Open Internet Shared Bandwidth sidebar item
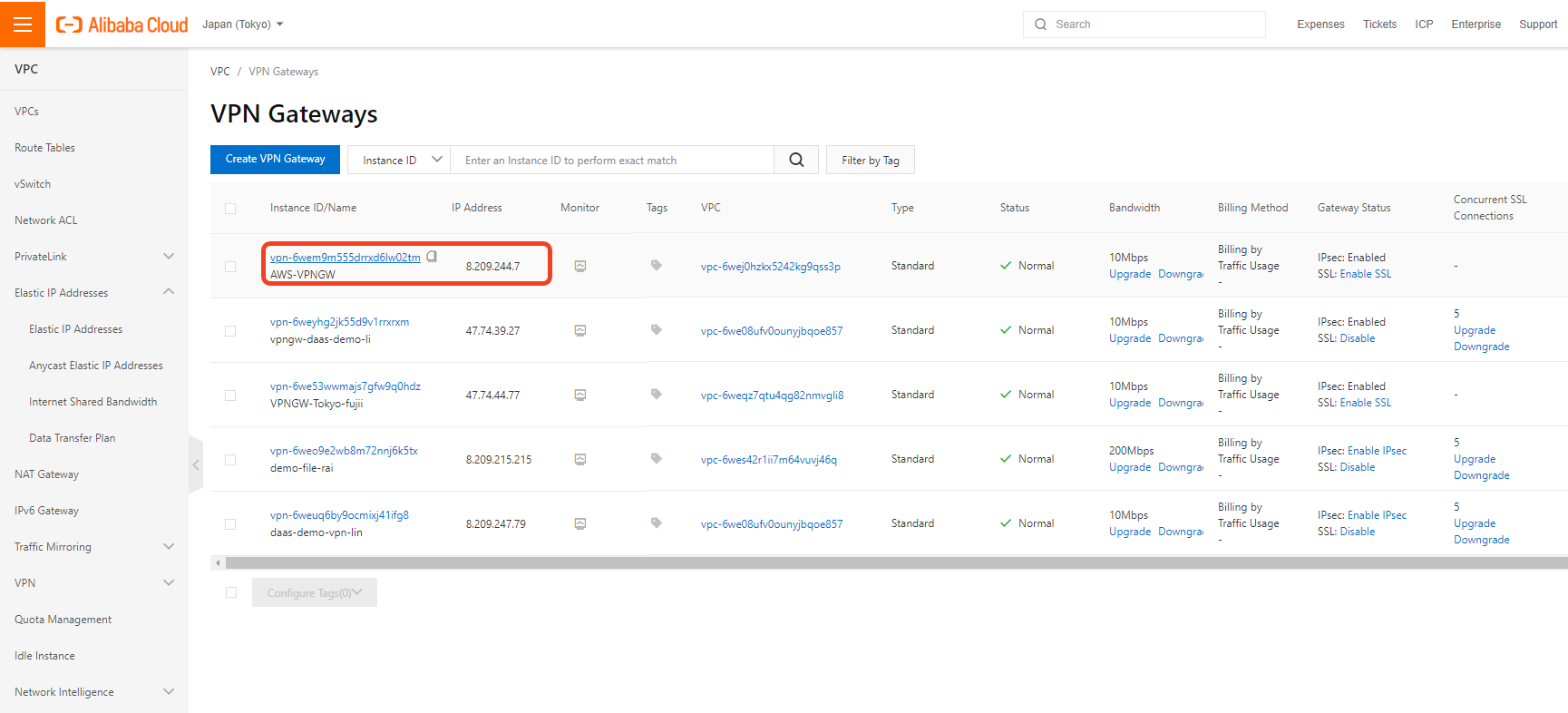 (93, 402)
